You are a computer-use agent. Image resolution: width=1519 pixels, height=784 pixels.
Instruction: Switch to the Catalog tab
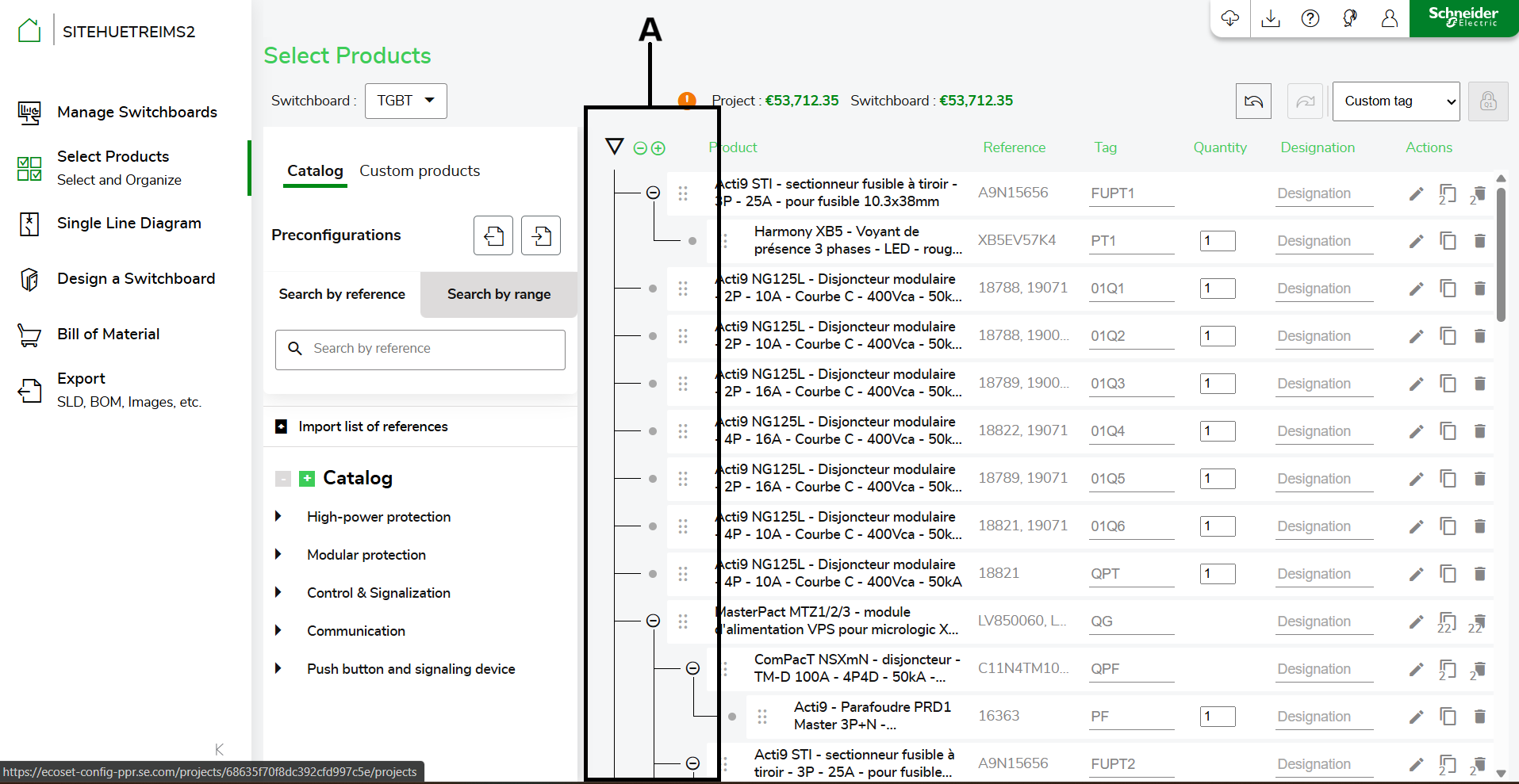pyautogui.click(x=315, y=170)
